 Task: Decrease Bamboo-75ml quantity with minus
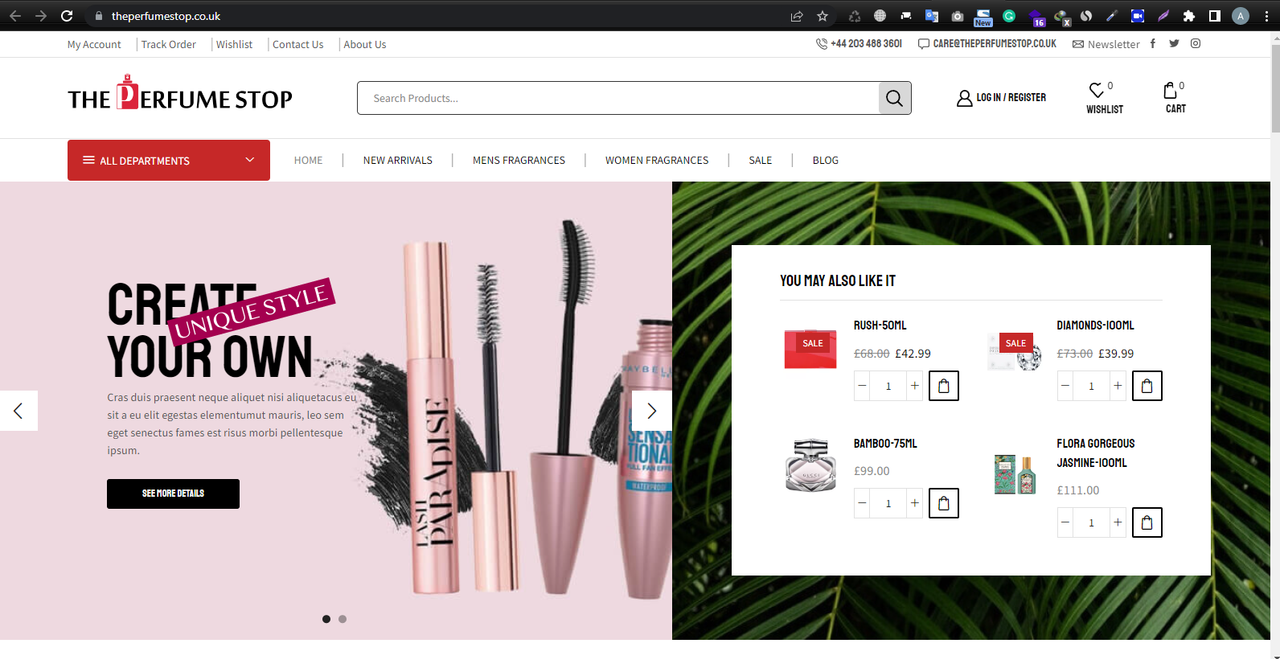[862, 503]
